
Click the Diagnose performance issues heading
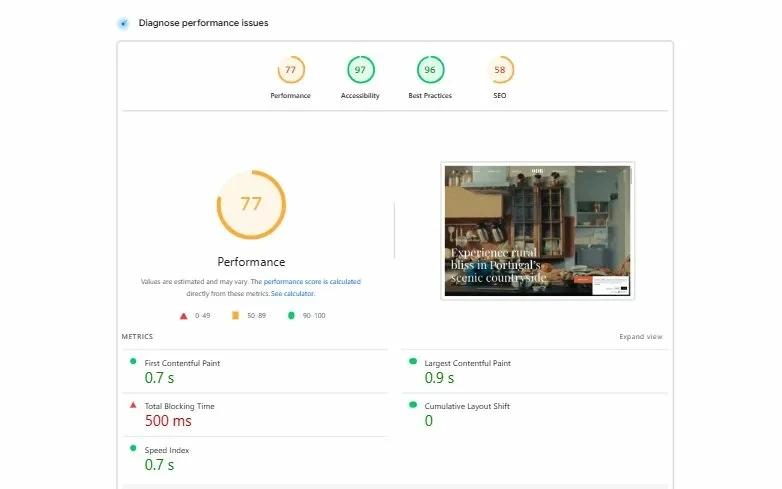tap(203, 23)
